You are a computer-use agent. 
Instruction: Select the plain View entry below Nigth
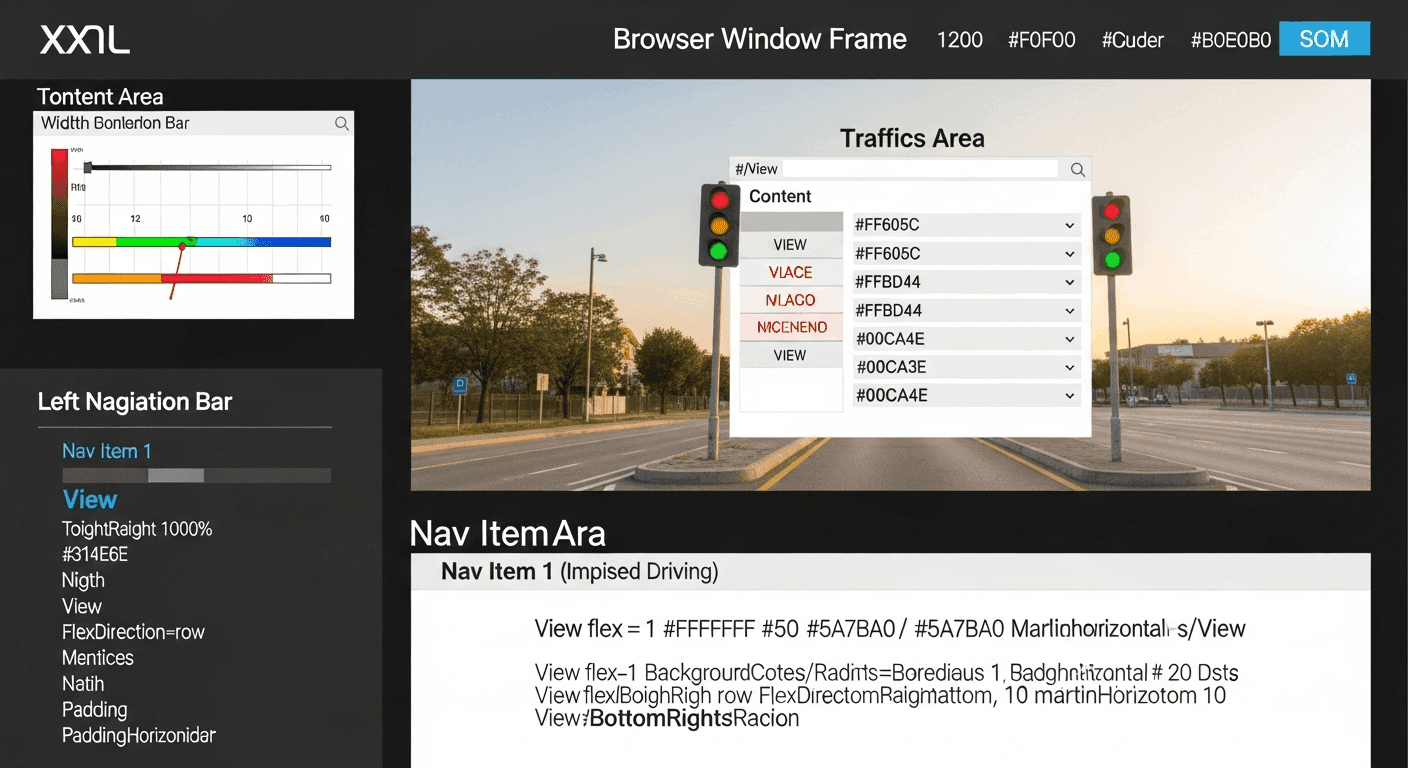coord(82,606)
